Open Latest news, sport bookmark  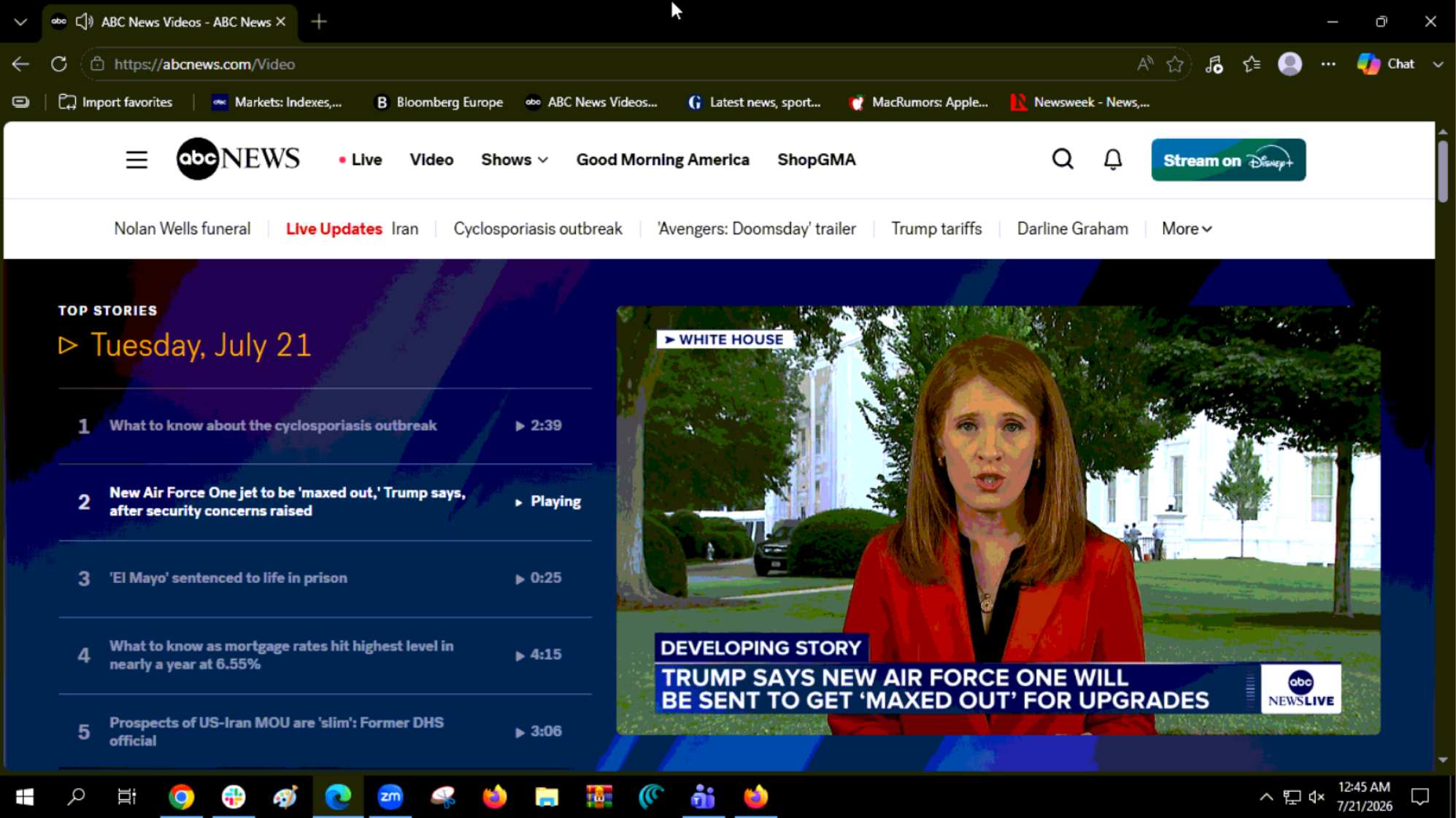754,102
